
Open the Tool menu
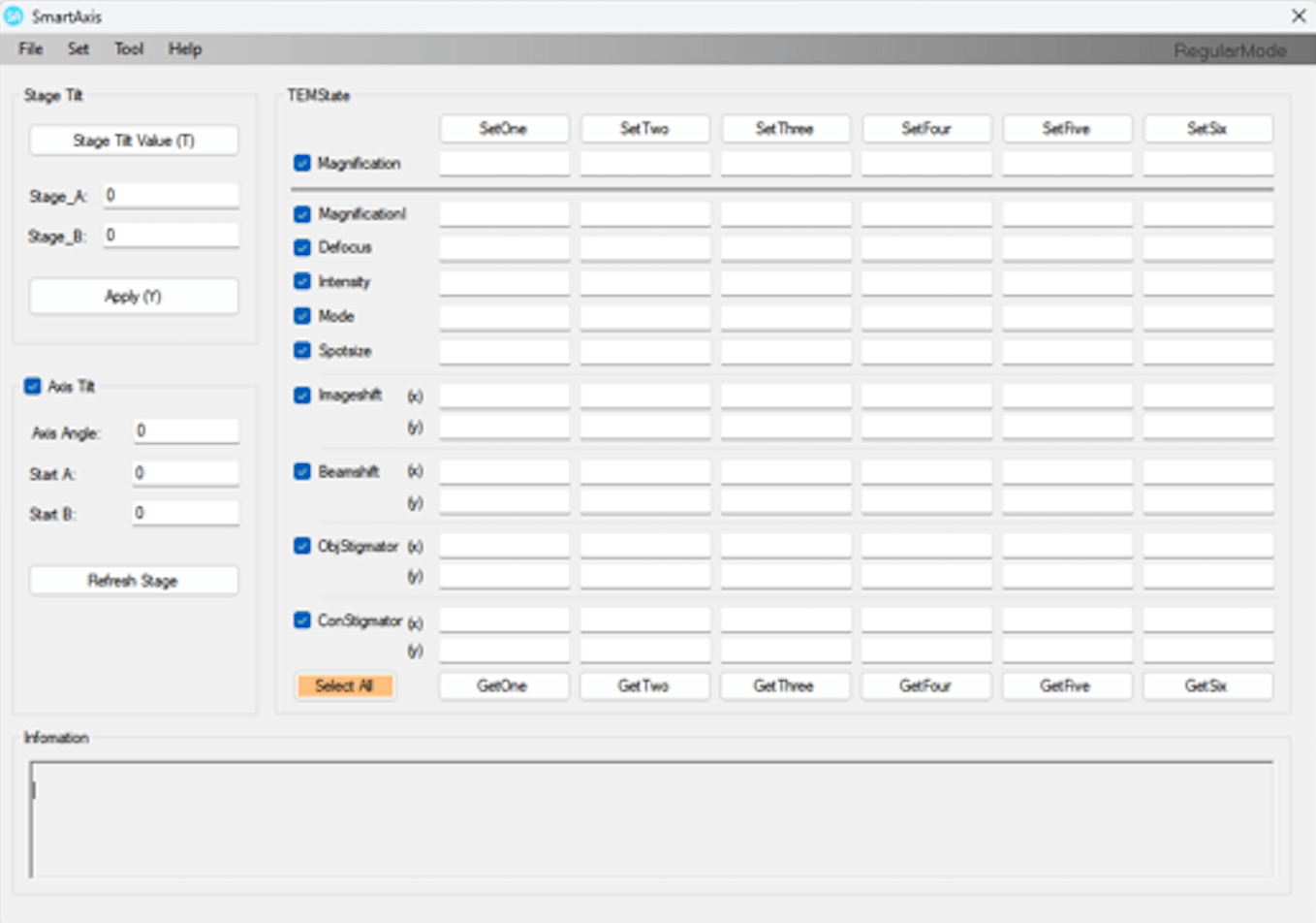(x=129, y=49)
